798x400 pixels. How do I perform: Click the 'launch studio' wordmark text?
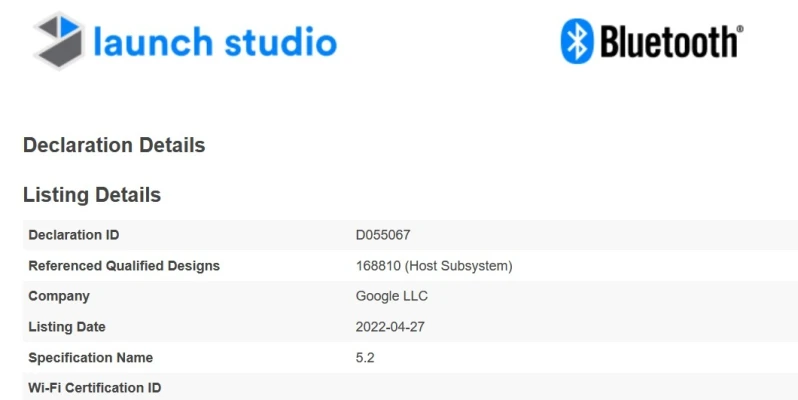tap(215, 41)
